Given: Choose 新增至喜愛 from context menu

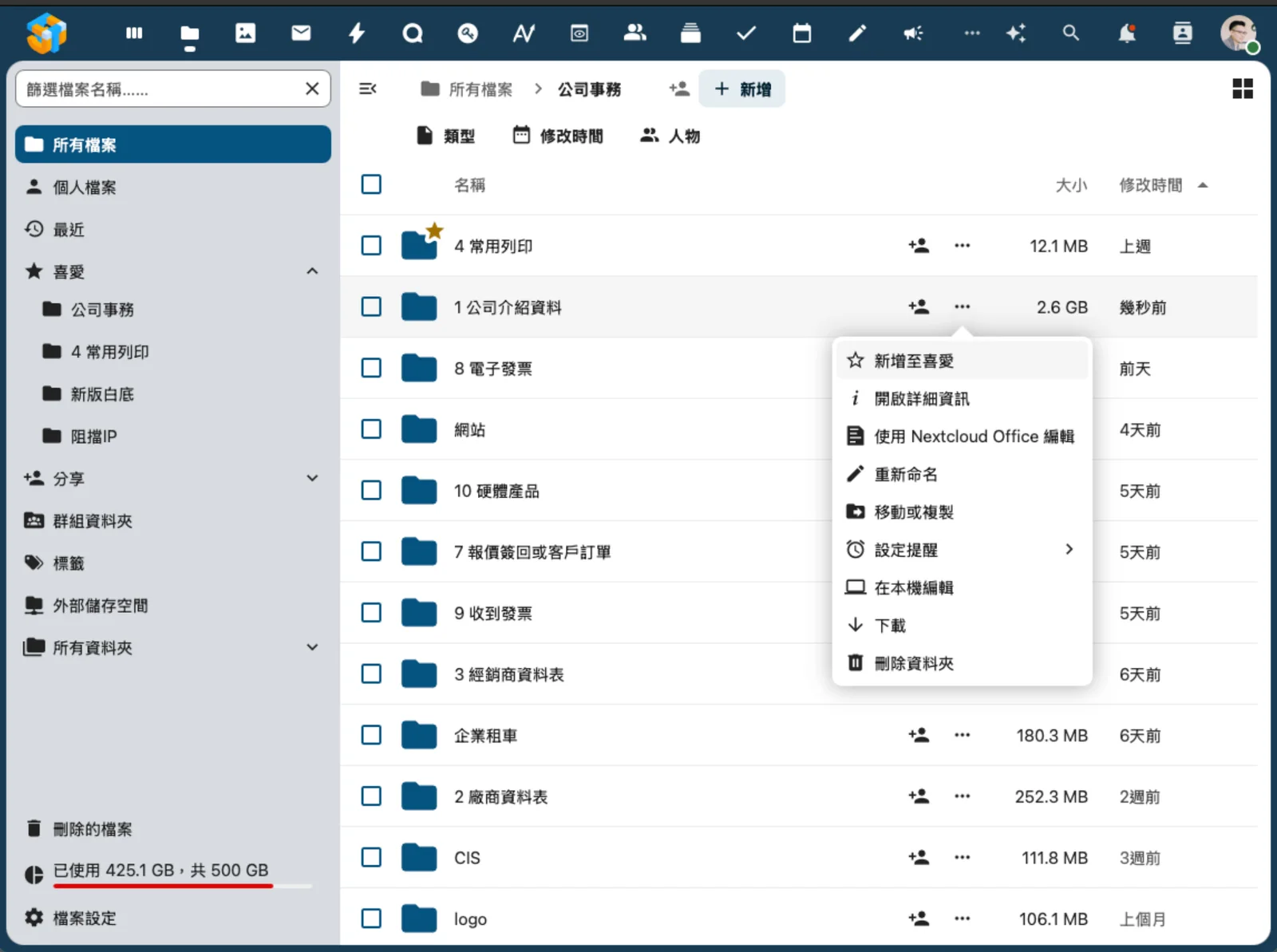Looking at the screenshot, I should [962, 361].
